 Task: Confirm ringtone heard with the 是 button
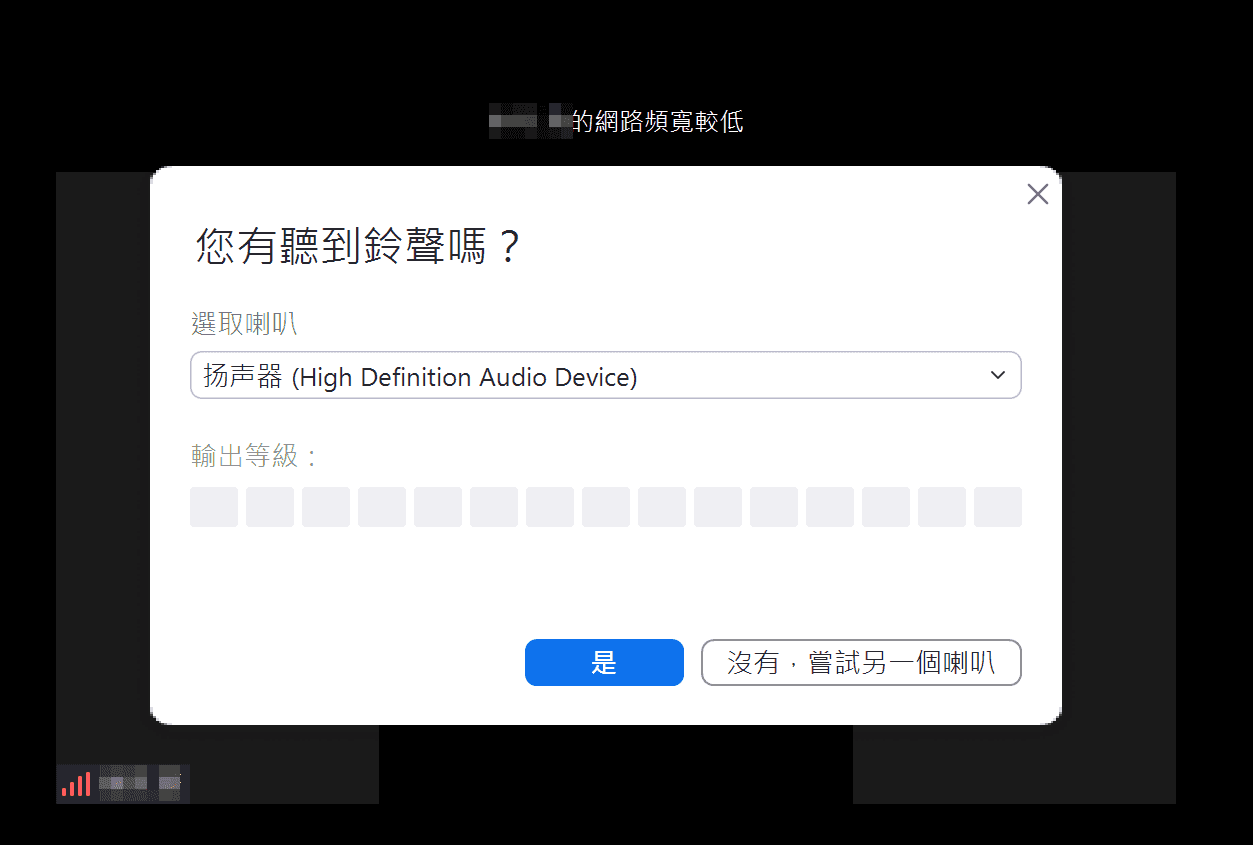pyautogui.click(x=604, y=663)
